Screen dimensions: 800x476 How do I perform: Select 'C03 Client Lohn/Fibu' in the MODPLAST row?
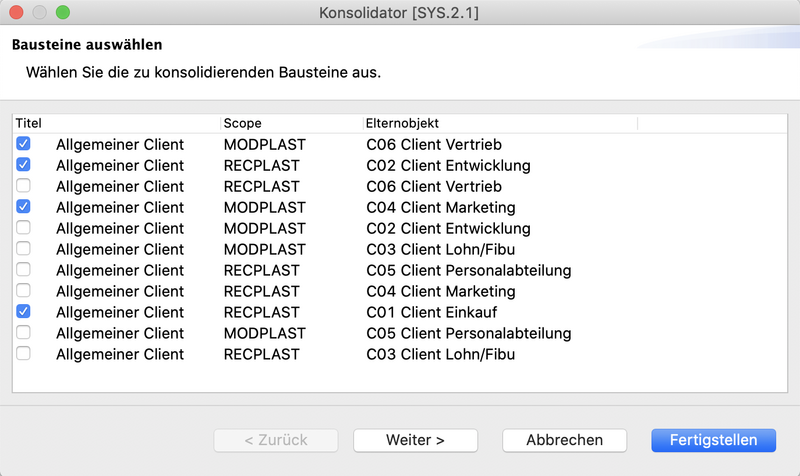441,249
